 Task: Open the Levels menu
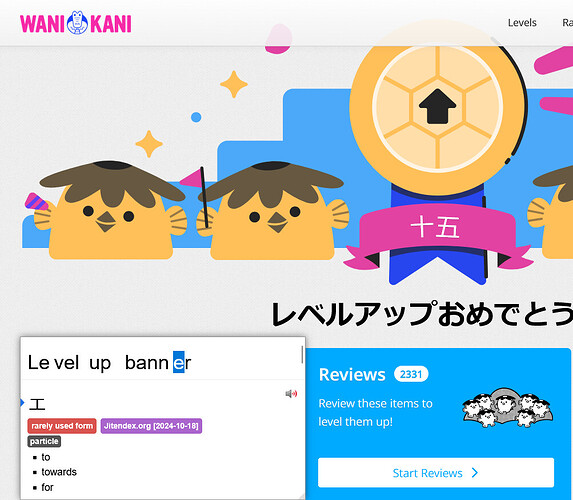tap(522, 23)
